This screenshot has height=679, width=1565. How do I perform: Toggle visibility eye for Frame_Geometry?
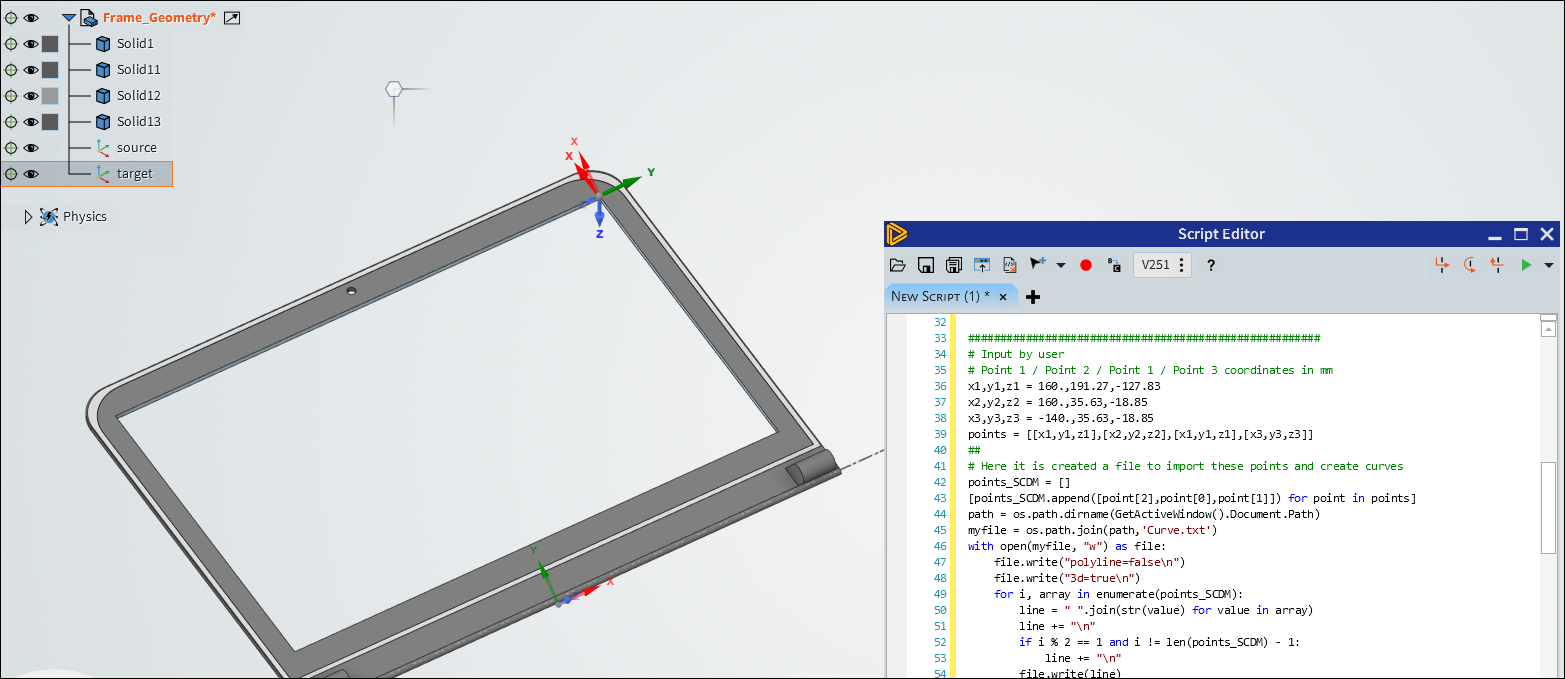[31, 18]
